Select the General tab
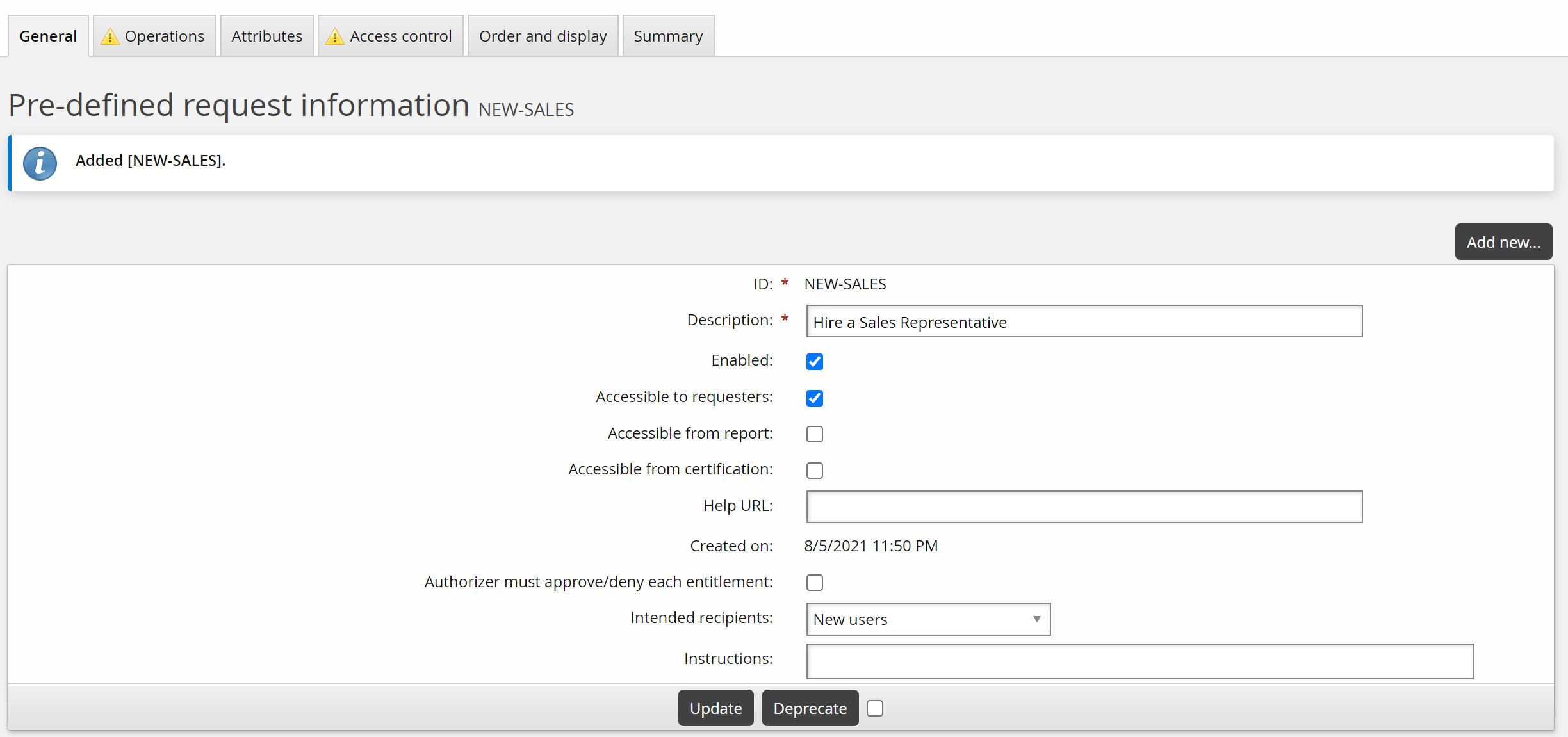 [48, 36]
